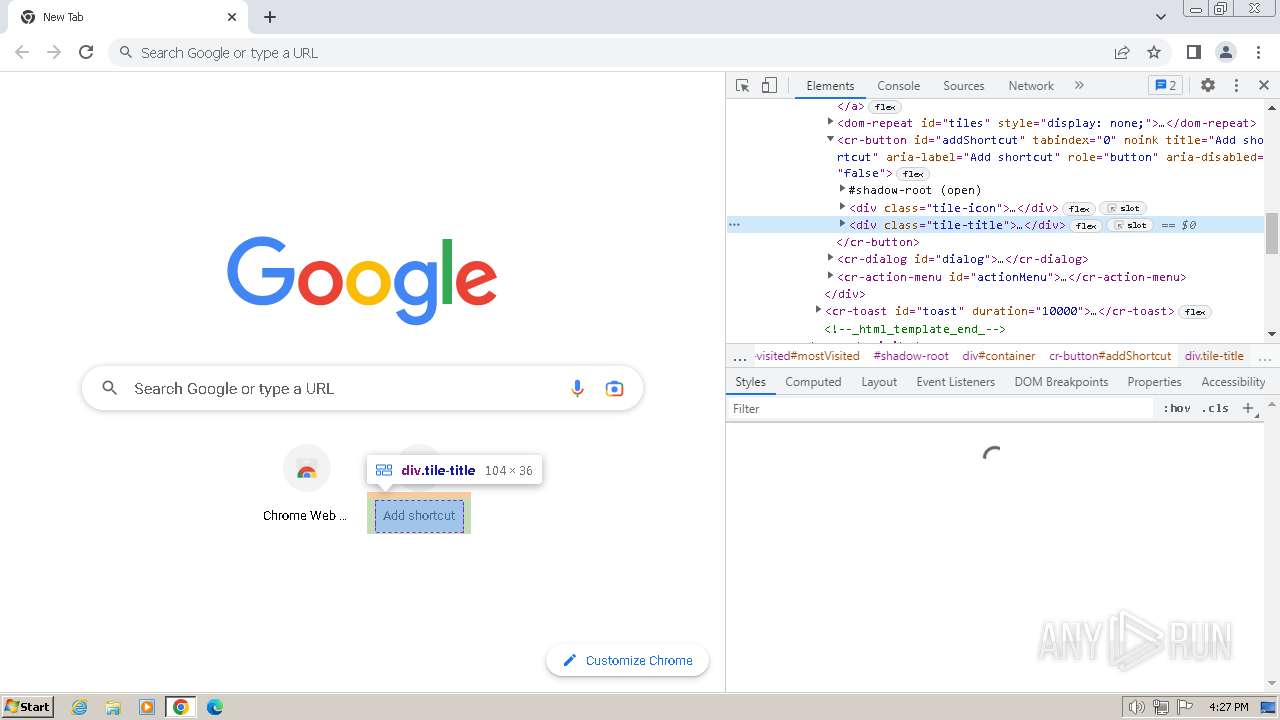Open DevTools settings gear
1280x720 pixels.
[x=1208, y=86]
